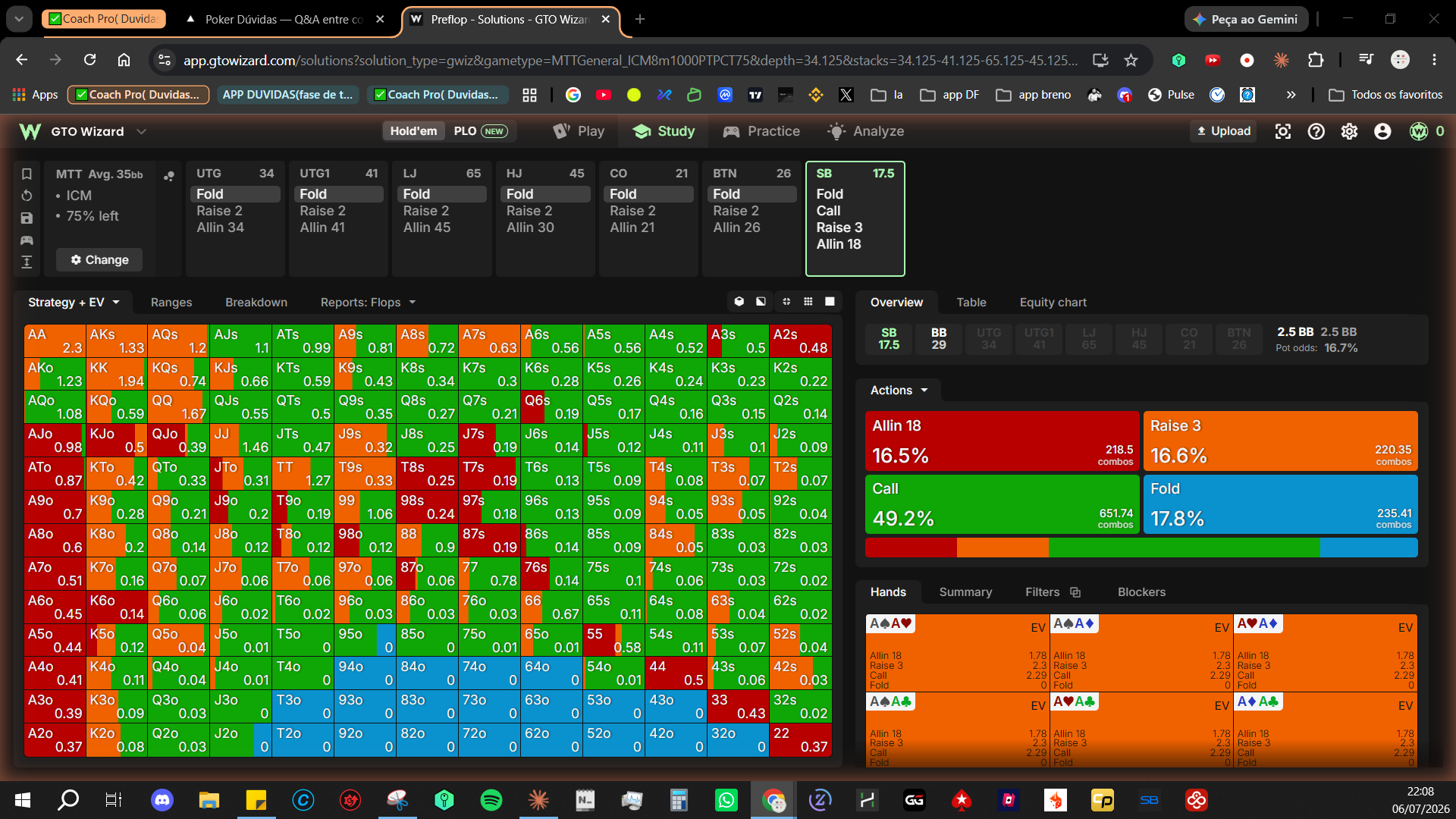The width and height of the screenshot is (1456, 819).
Task: Open the Ranges tab
Action: coord(171,302)
